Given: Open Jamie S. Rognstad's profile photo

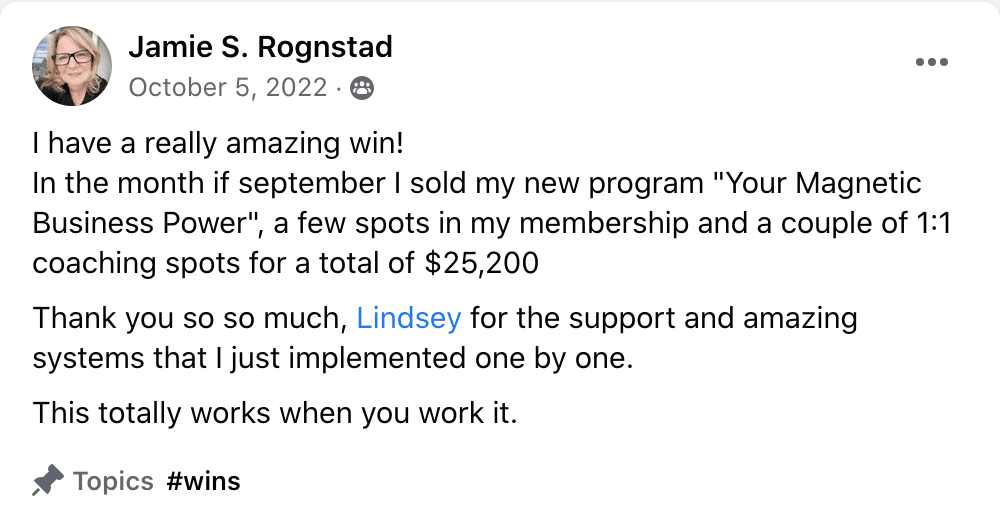Looking at the screenshot, I should pos(71,66).
